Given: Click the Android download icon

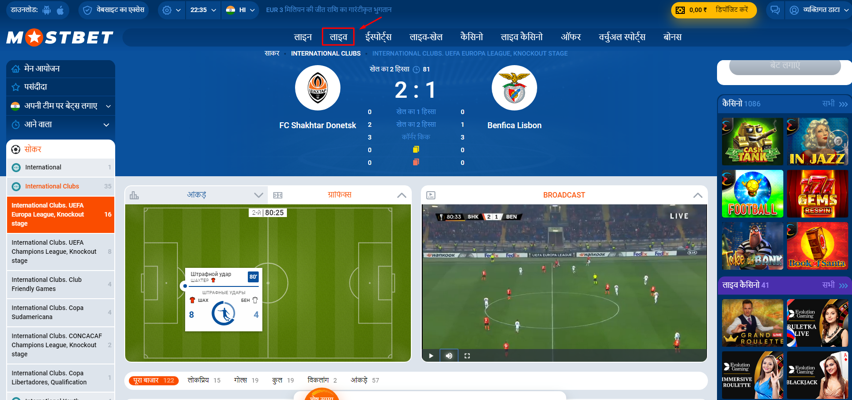Looking at the screenshot, I should pyautogui.click(x=47, y=10).
